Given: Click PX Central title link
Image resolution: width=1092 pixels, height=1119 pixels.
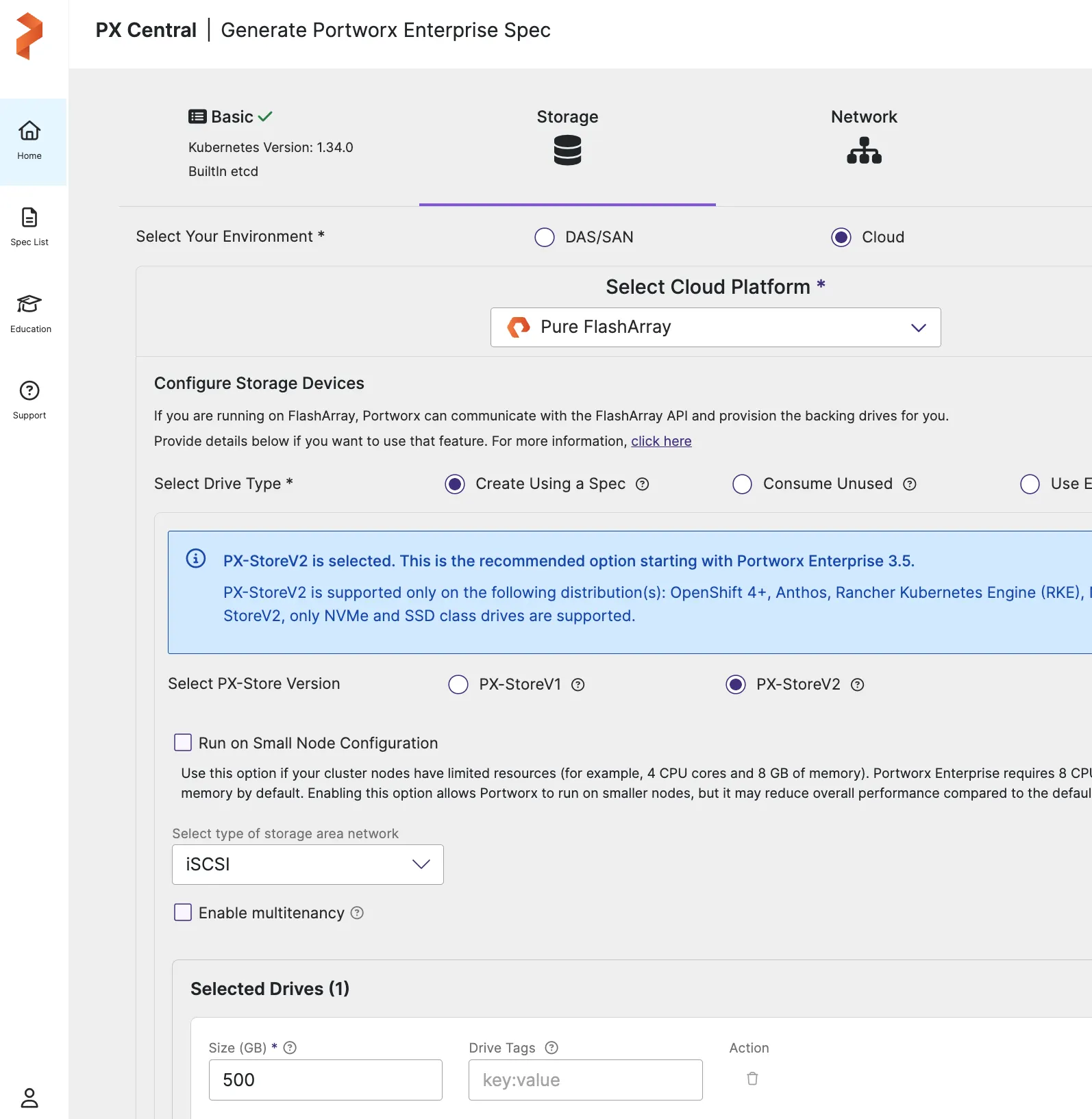Looking at the screenshot, I should [146, 30].
